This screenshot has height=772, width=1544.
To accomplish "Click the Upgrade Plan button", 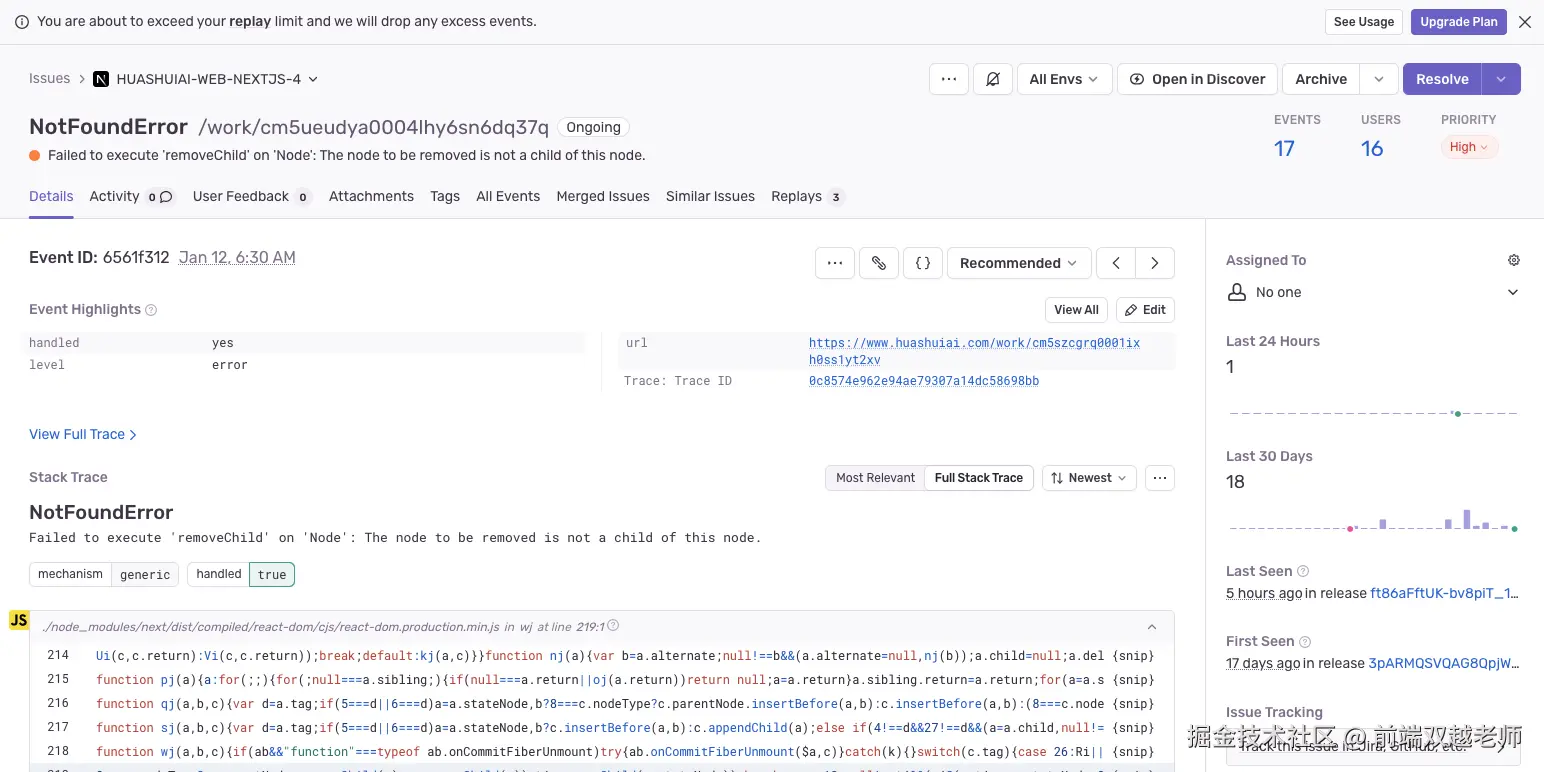I will pos(1458,22).
